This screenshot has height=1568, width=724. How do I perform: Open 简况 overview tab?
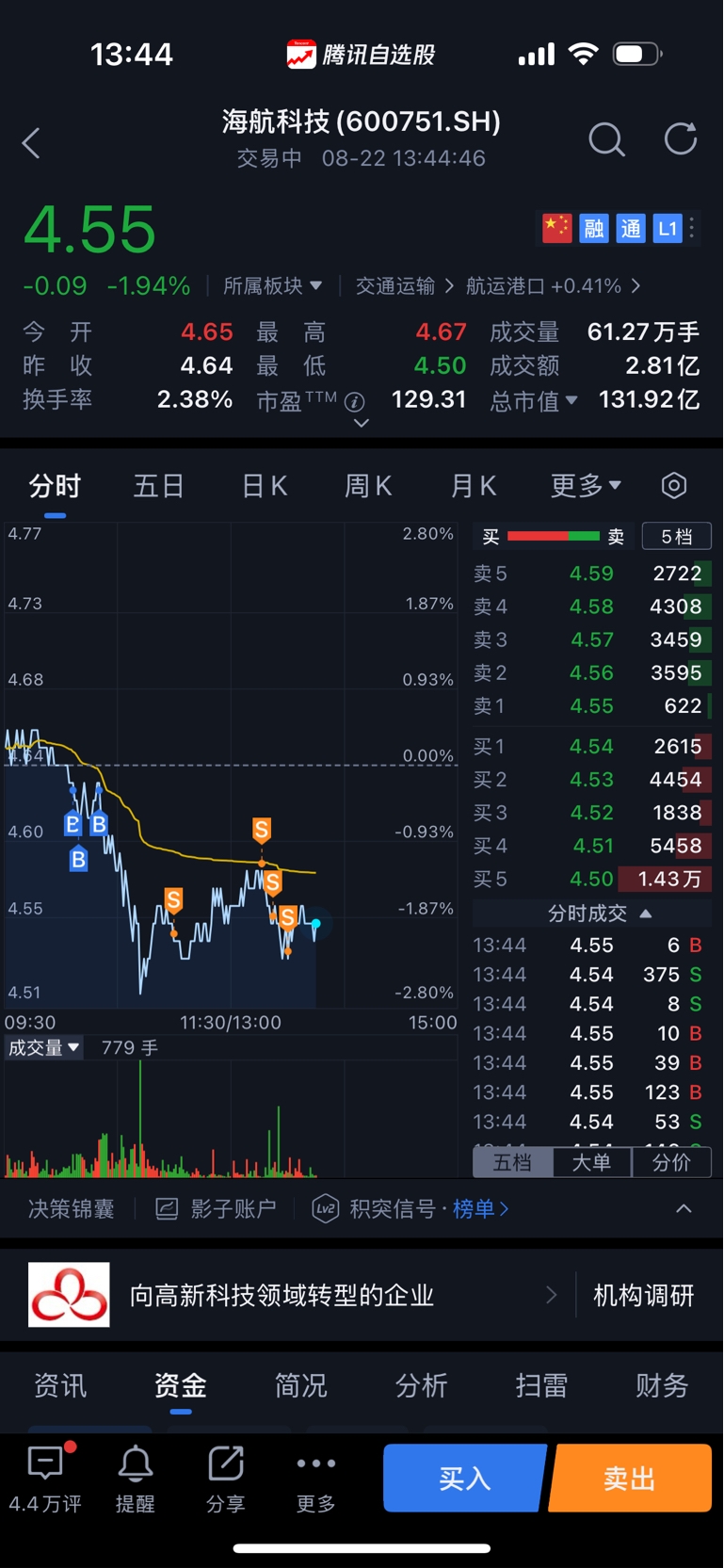(x=301, y=1385)
